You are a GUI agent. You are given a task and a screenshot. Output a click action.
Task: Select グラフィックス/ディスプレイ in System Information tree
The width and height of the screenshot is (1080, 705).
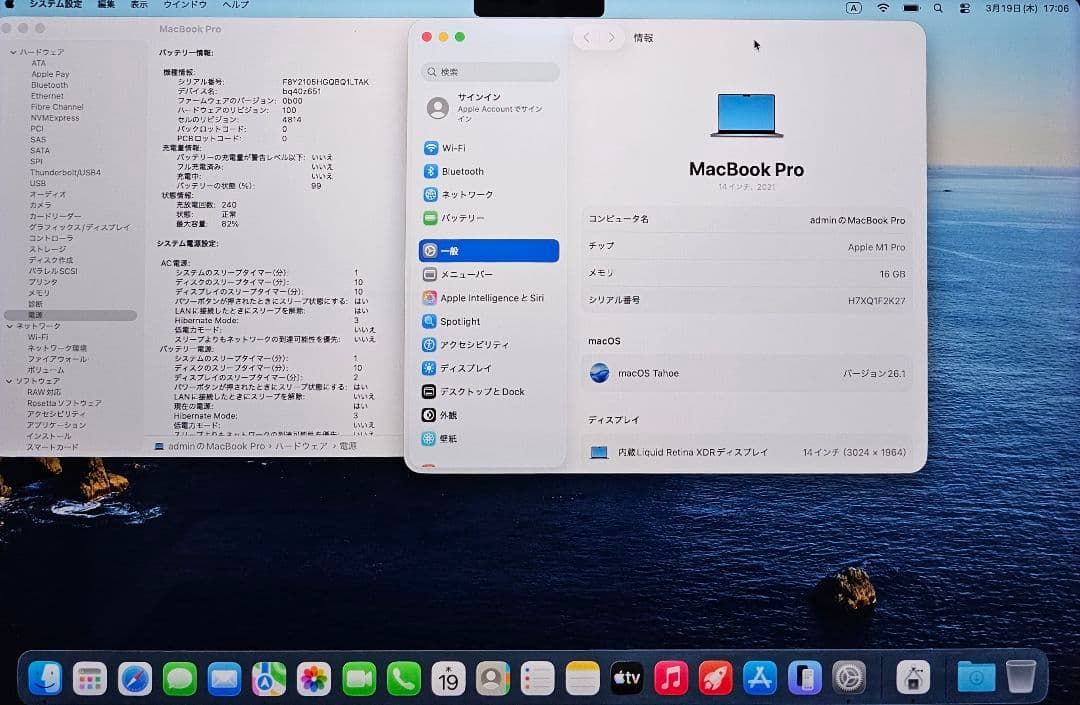pos(79,227)
